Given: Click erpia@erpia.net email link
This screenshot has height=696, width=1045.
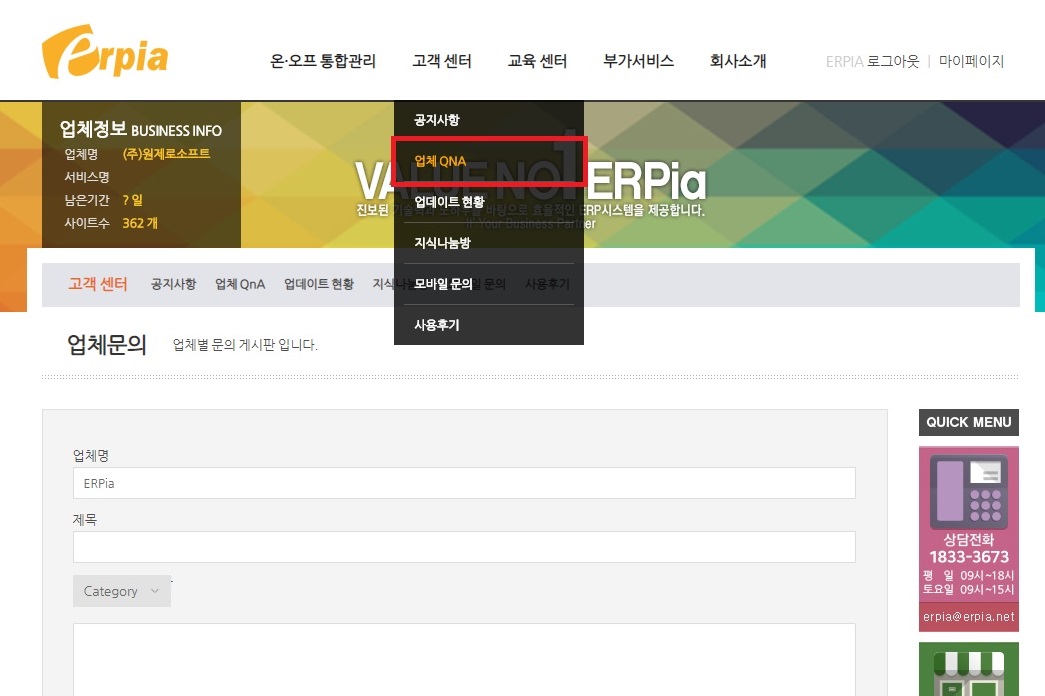Looking at the screenshot, I should click(968, 617).
